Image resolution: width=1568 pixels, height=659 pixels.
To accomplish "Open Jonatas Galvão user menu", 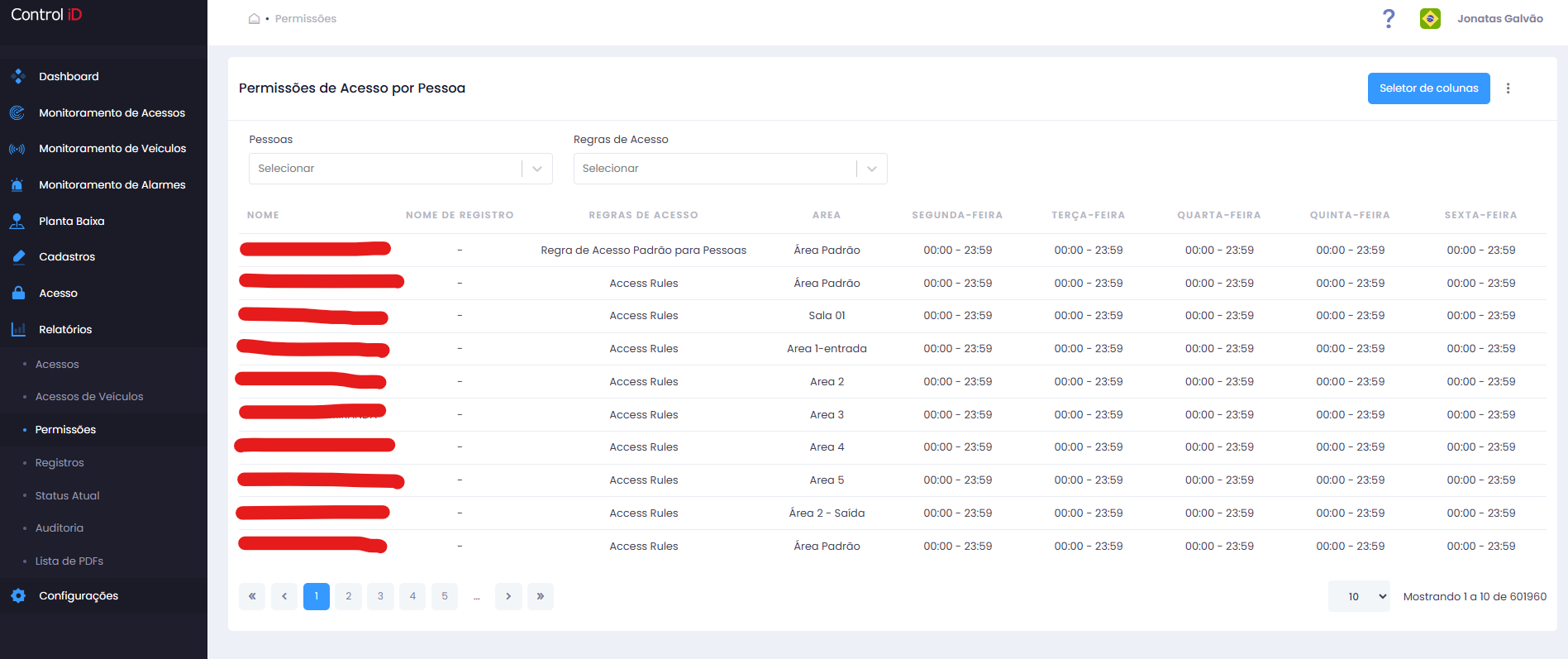I will pyautogui.click(x=1499, y=18).
